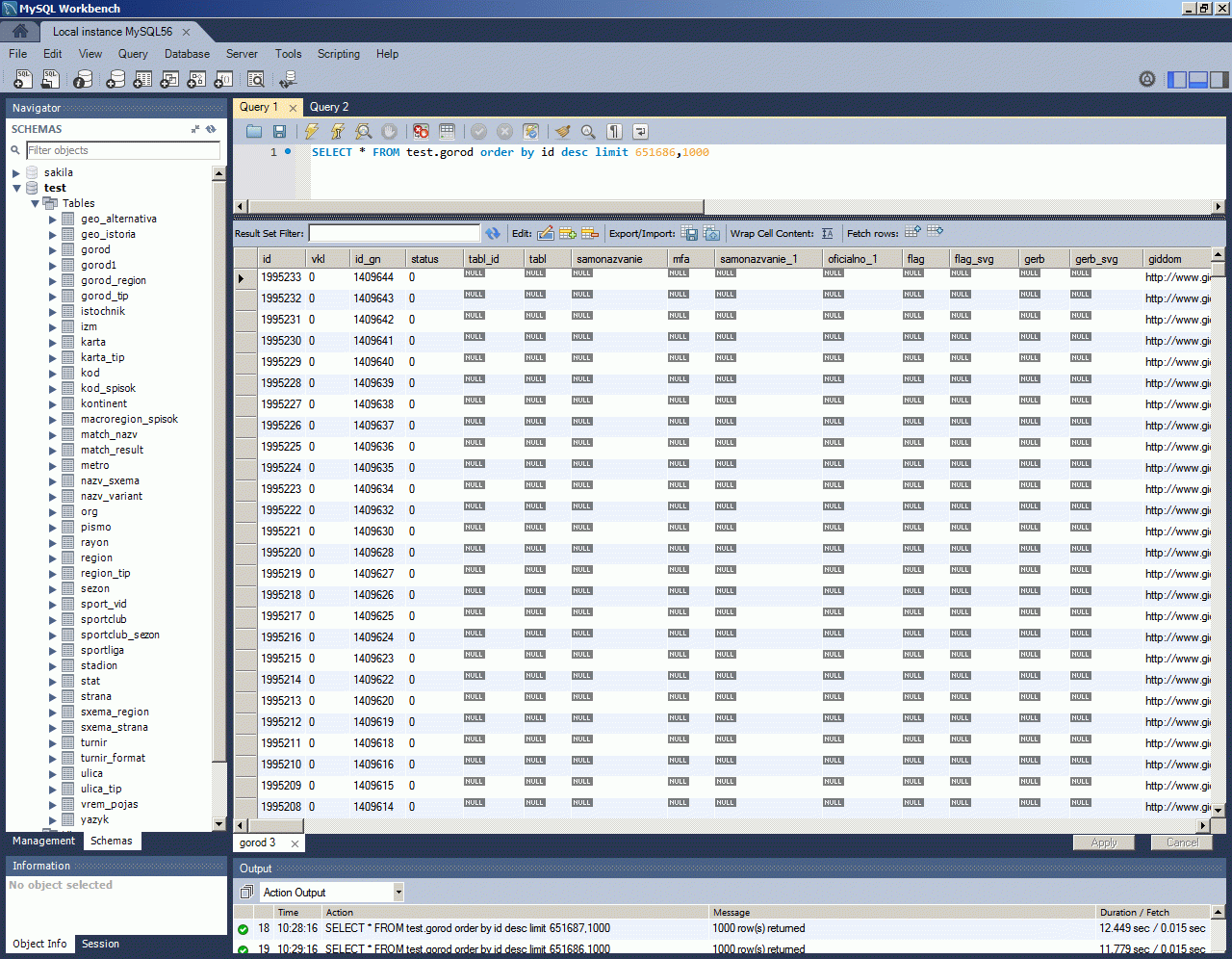Insert a new row icon

[x=568, y=233]
